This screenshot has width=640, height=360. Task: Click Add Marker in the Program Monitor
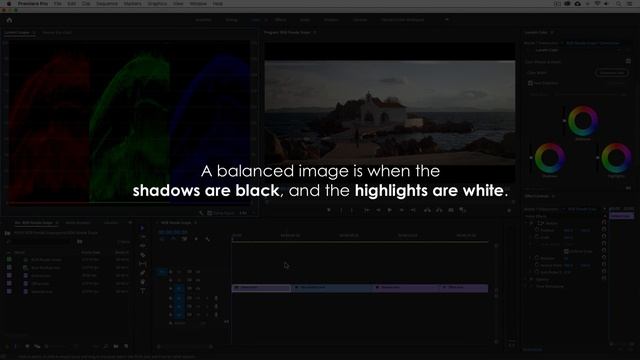[329, 210]
